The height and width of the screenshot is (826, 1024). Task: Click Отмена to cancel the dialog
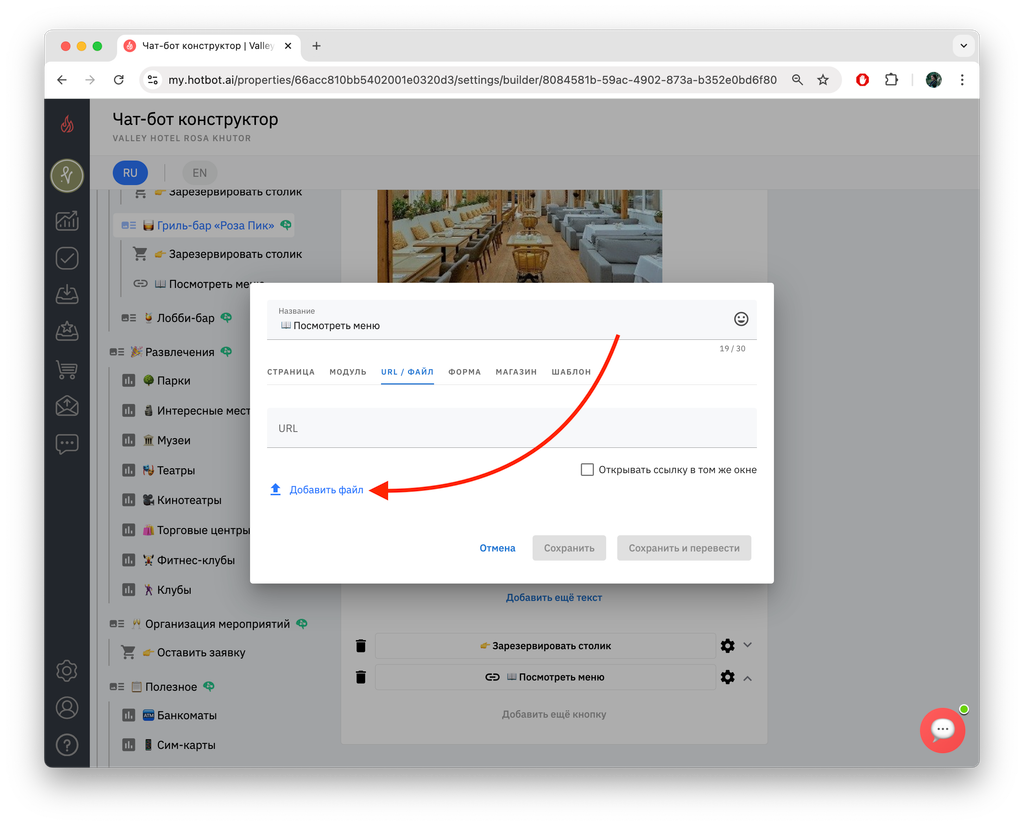coord(497,548)
